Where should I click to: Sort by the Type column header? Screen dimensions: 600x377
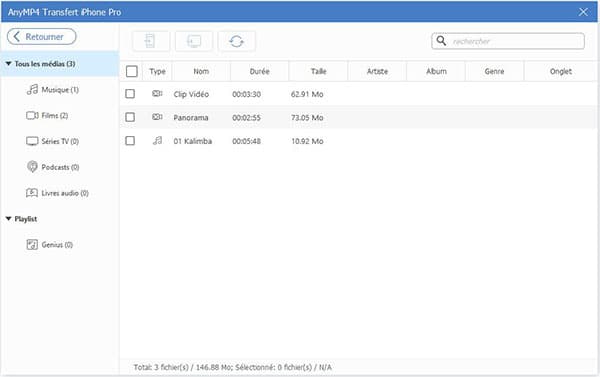click(157, 71)
